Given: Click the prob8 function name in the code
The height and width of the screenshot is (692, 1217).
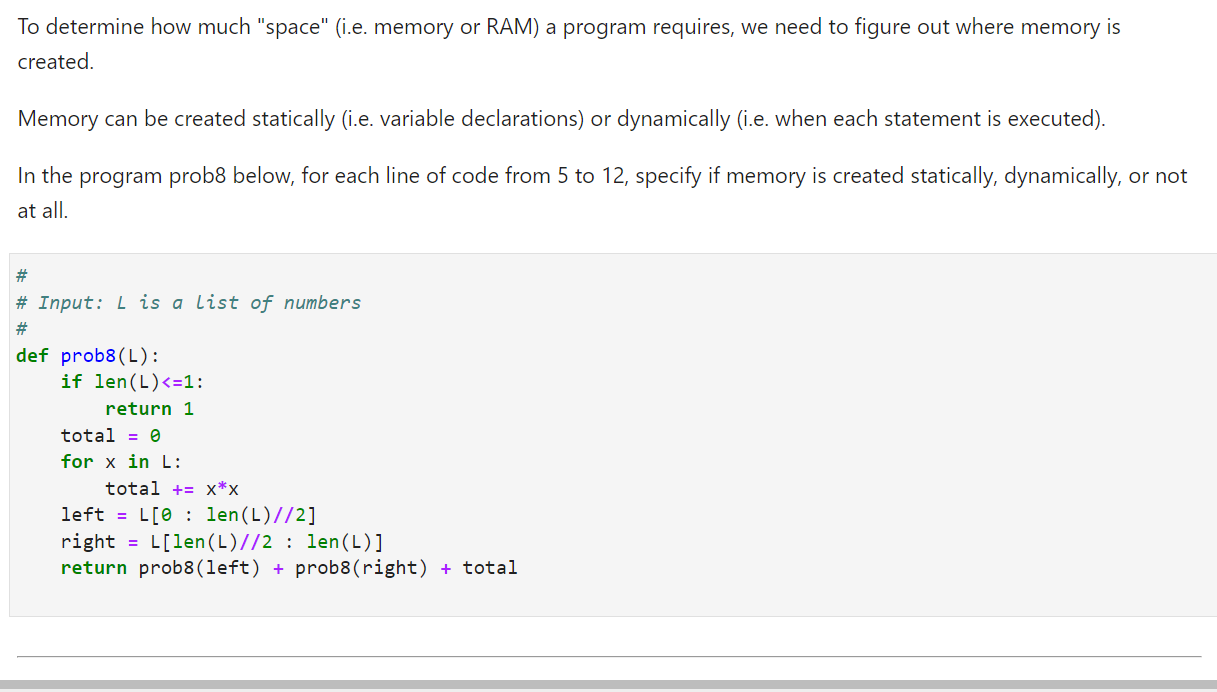Looking at the screenshot, I should 88,355.
